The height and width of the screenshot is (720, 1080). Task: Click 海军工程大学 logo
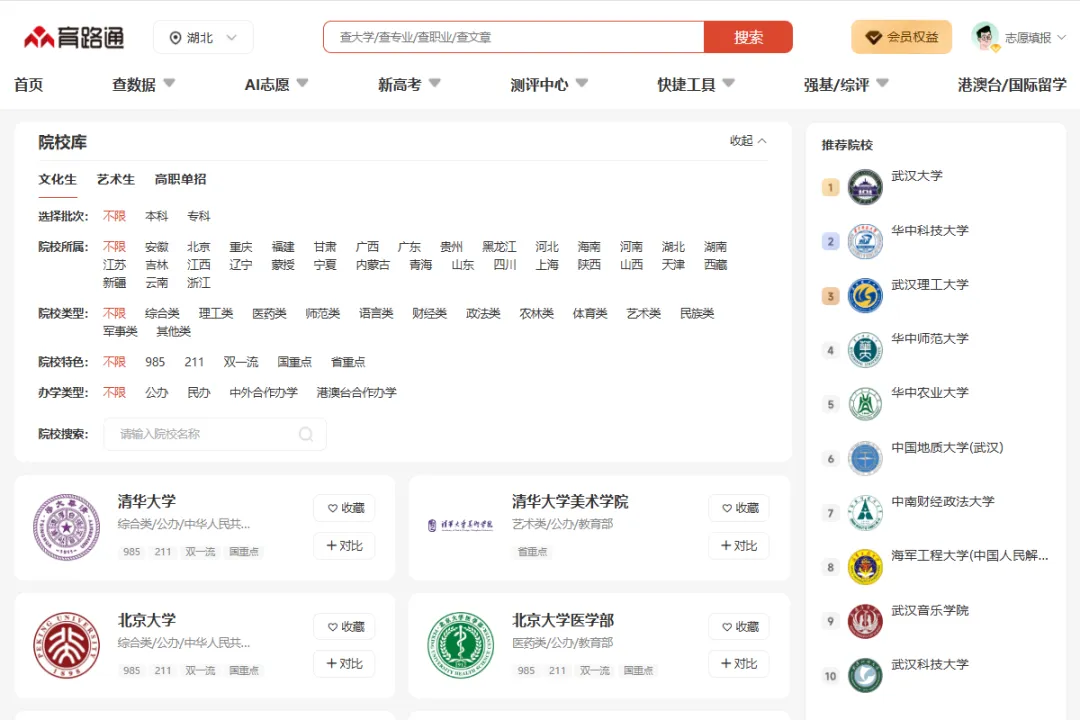(x=865, y=567)
